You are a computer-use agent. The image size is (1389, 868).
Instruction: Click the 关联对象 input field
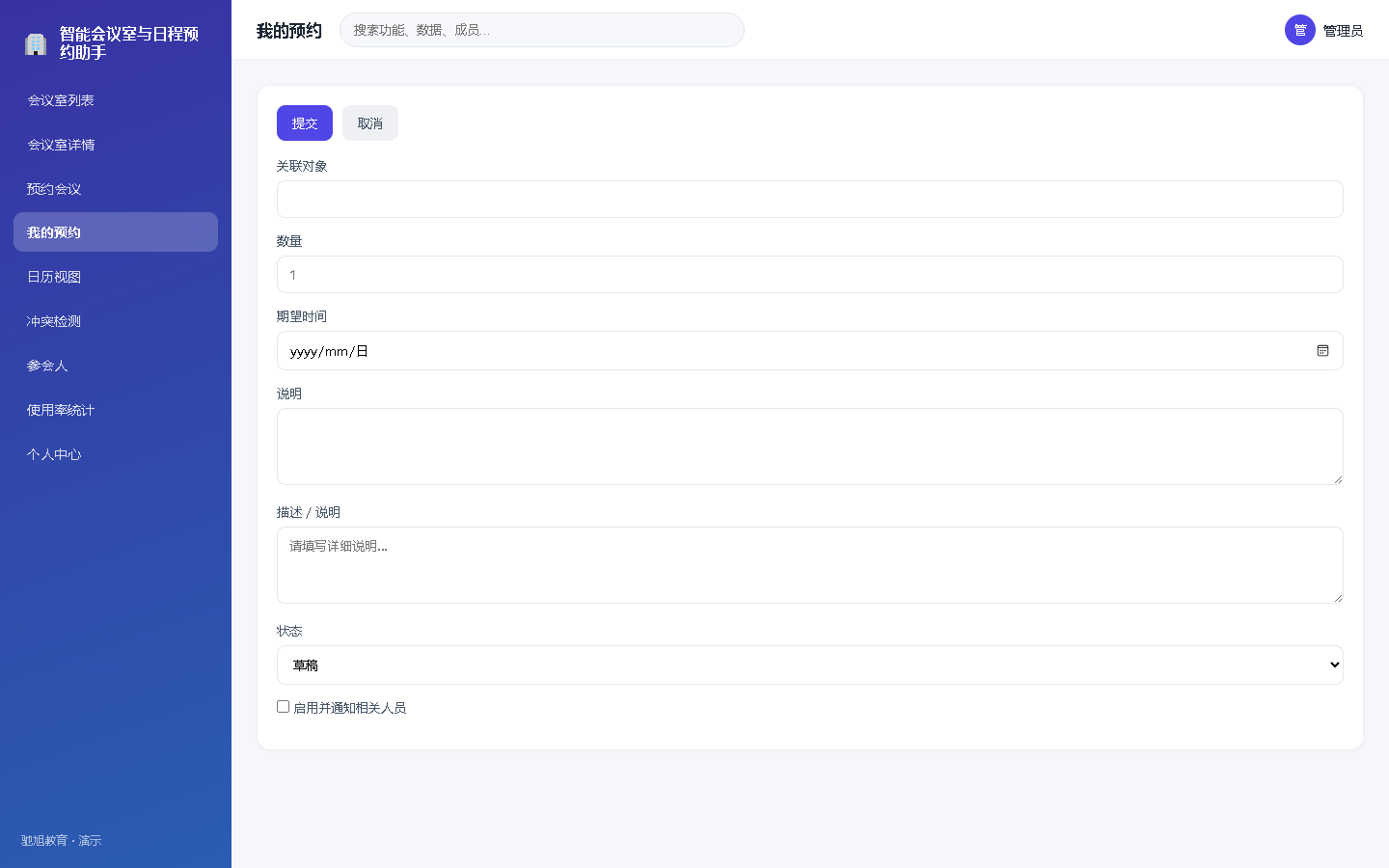point(809,200)
